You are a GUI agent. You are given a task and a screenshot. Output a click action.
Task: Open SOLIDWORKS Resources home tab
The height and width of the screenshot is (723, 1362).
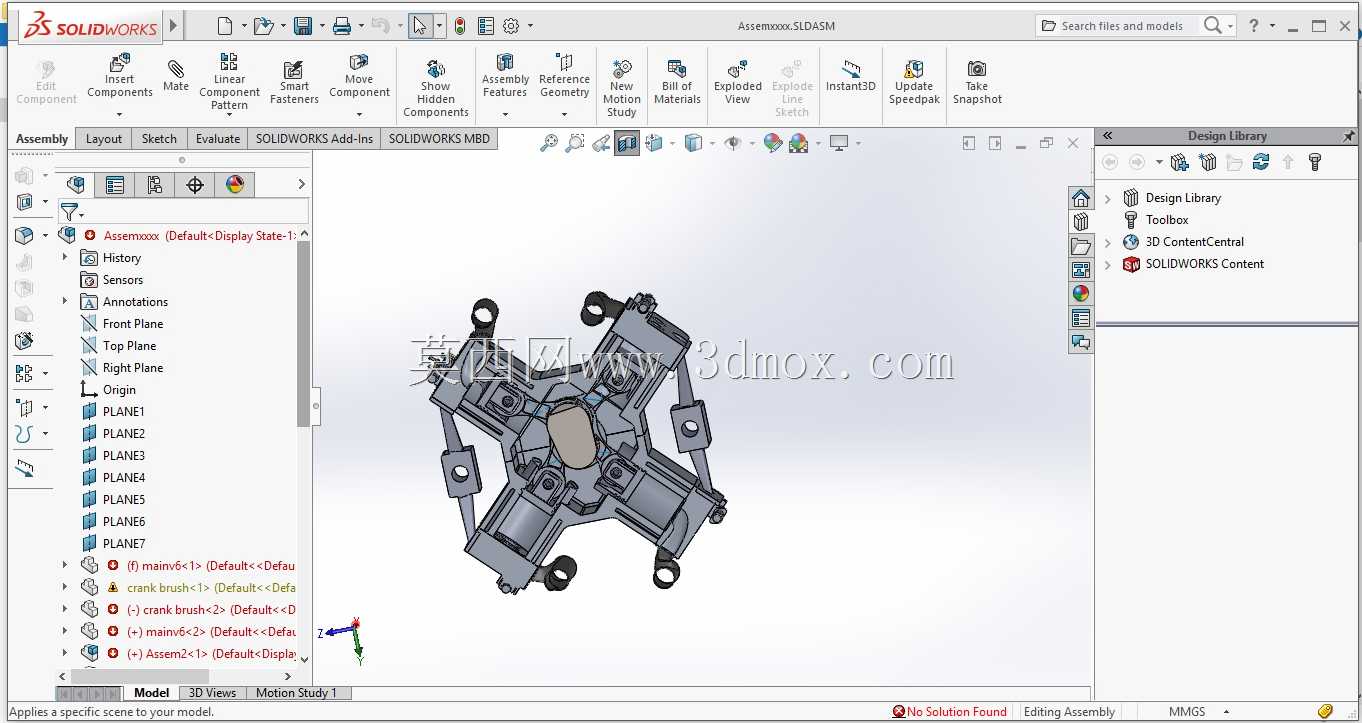click(1081, 198)
